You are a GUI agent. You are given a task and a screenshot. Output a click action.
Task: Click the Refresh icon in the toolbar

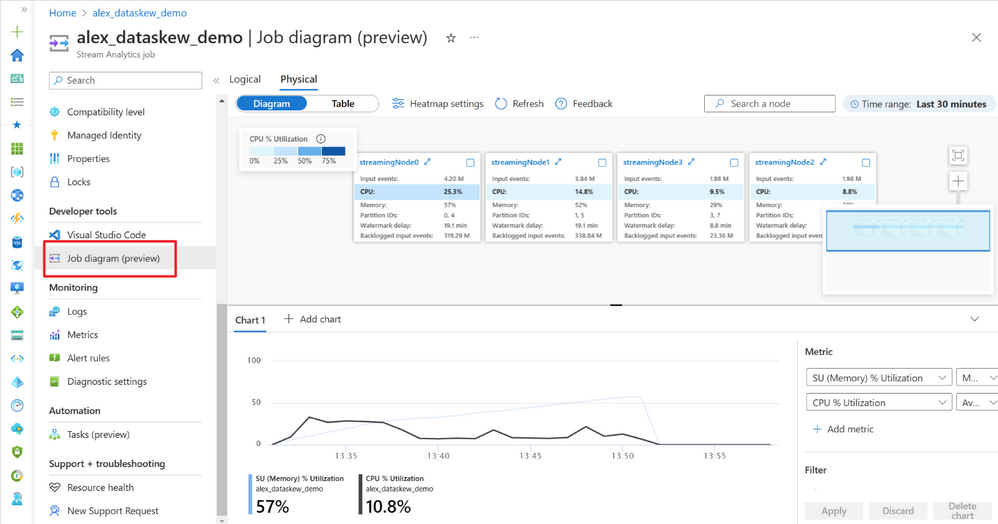(x=501, y=103)
